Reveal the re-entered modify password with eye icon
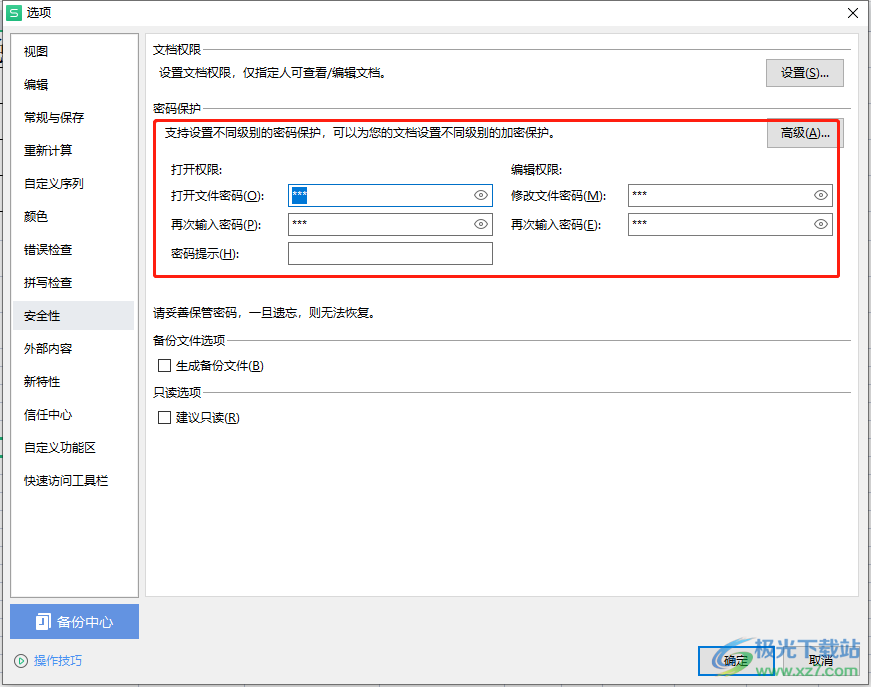The image size is (871, 687). (820, 224)
